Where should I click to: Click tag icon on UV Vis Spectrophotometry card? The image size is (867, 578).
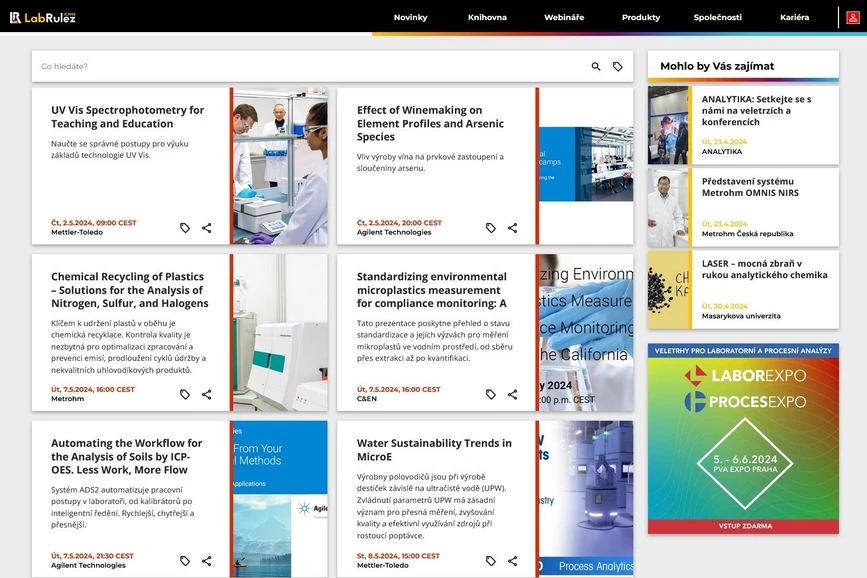point(185,228)
